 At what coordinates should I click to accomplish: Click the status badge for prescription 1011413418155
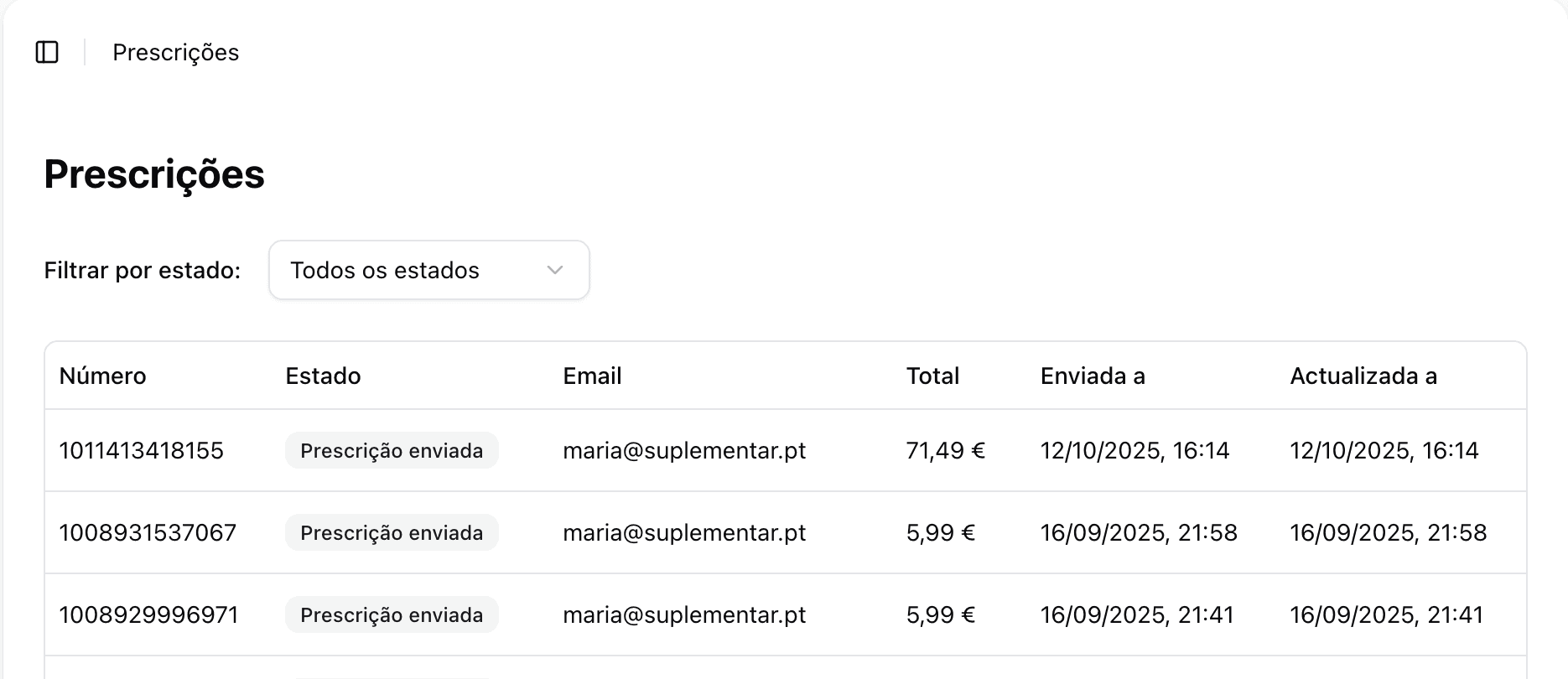click(x=392, y=450)
